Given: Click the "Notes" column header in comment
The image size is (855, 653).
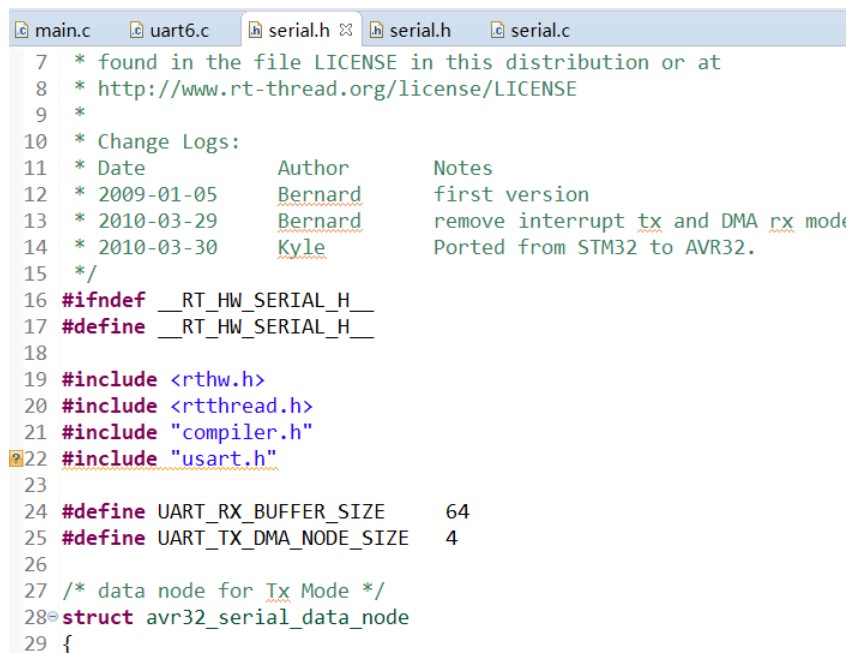Looking at the screenshot, I should [x=462, y=168].
